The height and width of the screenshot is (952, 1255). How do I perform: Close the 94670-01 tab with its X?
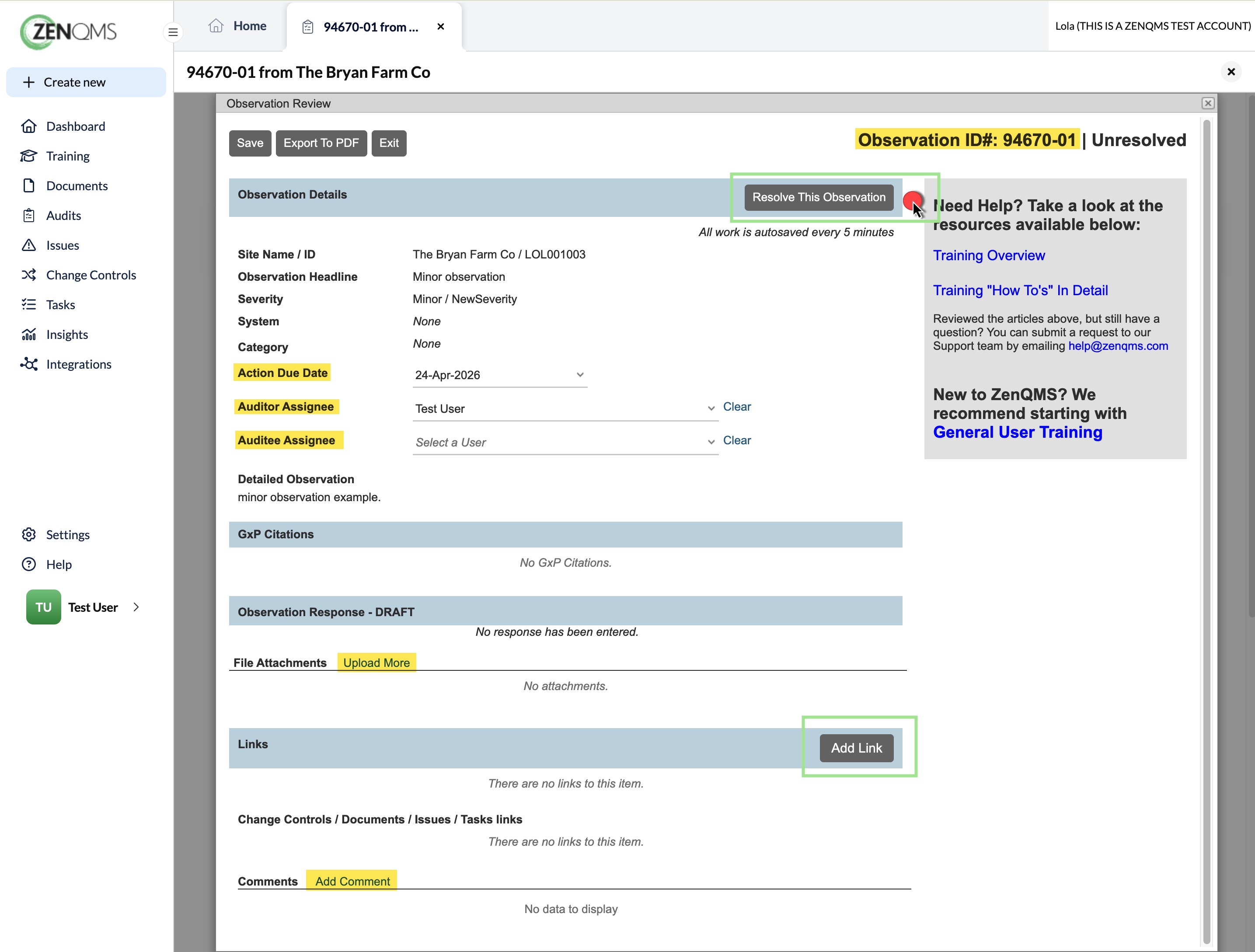pos(441,27)
